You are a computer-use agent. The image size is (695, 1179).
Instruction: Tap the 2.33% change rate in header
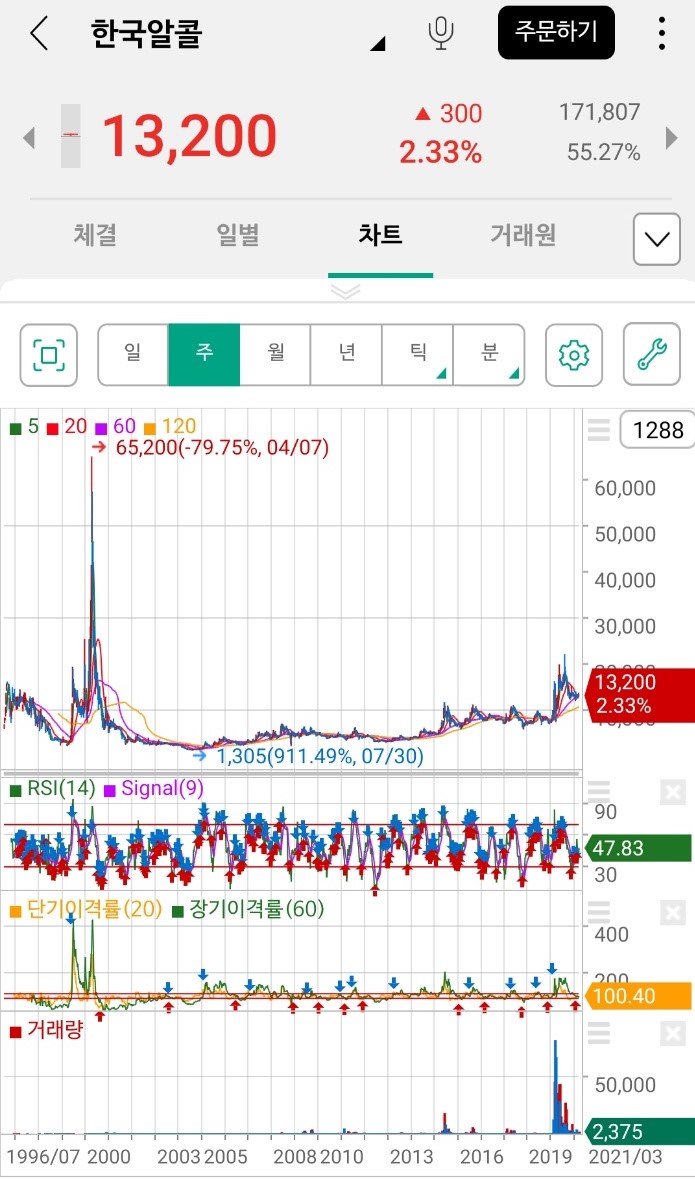(x=441, y=153)
